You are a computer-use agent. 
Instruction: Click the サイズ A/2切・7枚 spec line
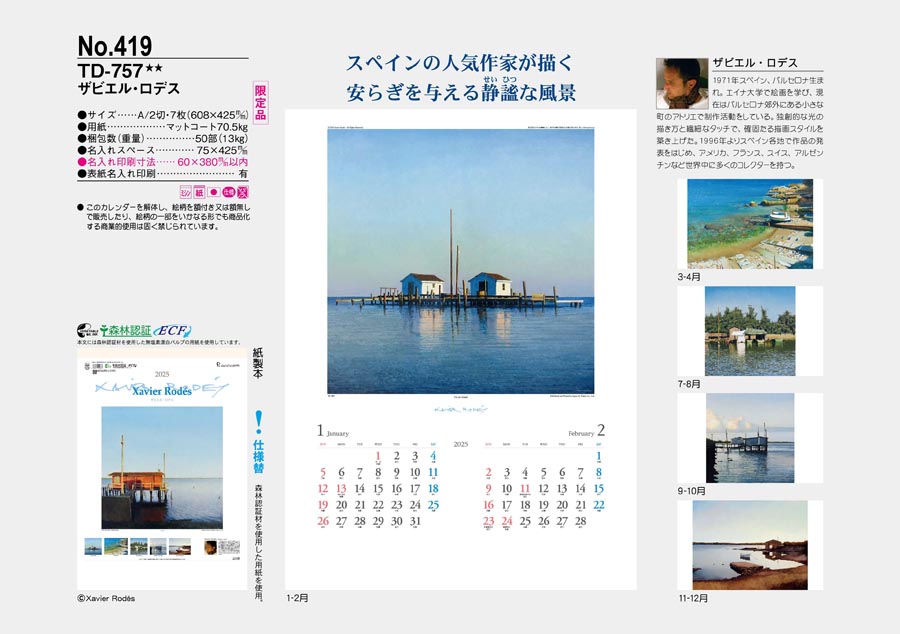[x=162, y=115]
